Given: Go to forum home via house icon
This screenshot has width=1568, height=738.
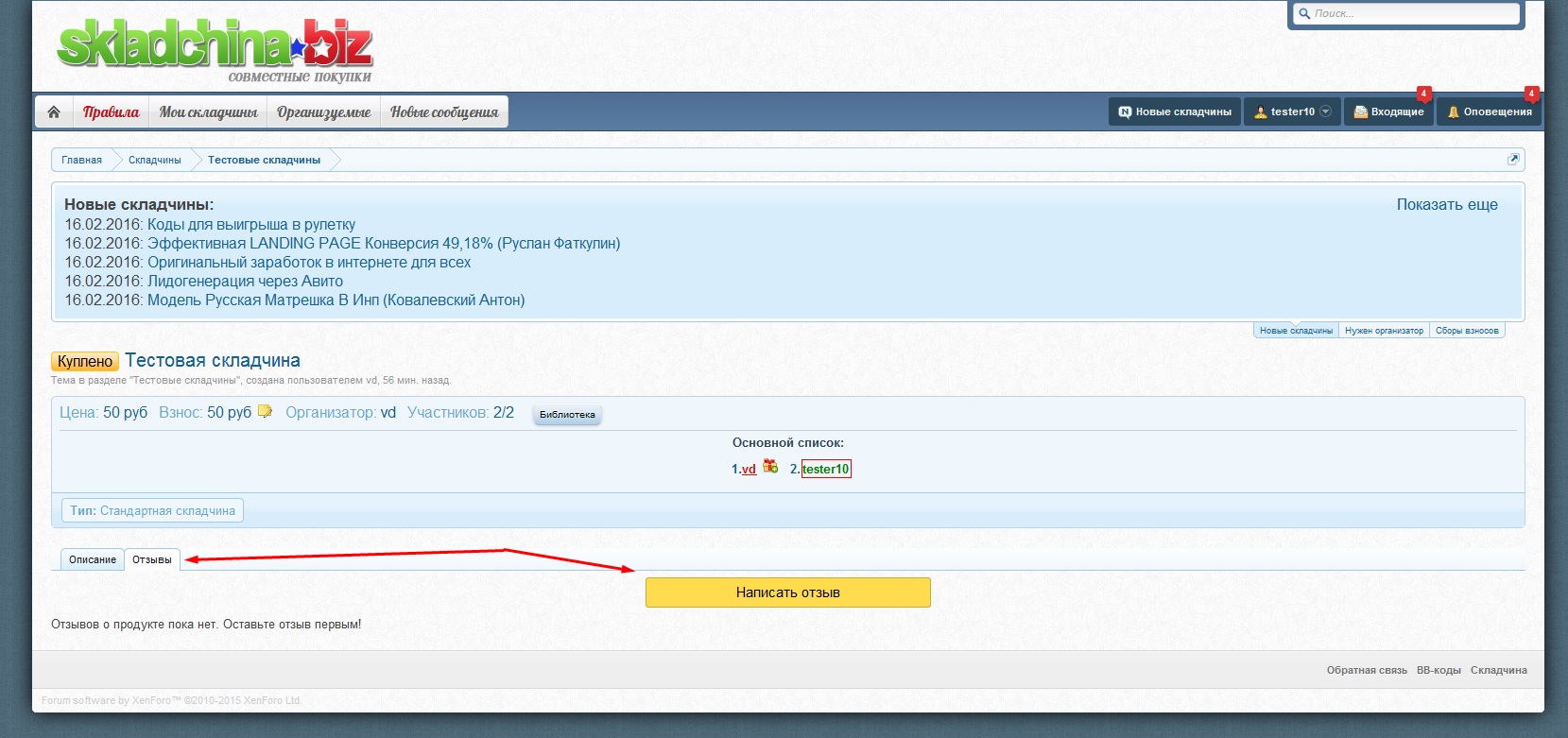Looking at the screenshot, I should 54,112.
